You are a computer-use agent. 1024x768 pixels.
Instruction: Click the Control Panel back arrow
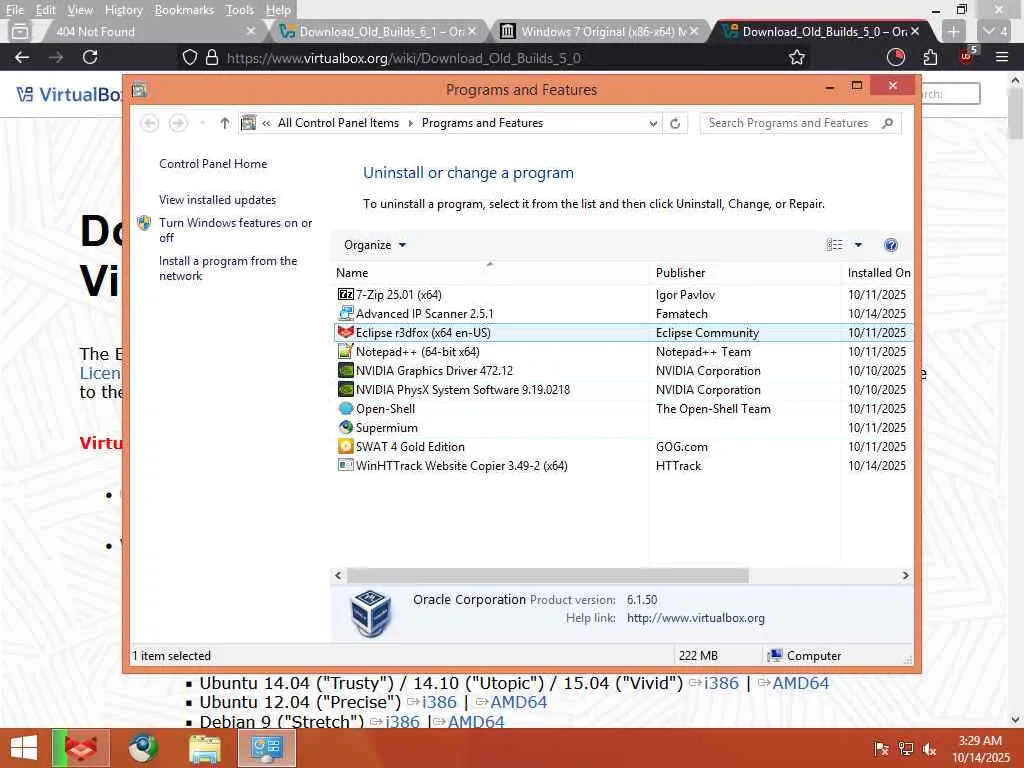pyautogui.click(x=150, y=123)
